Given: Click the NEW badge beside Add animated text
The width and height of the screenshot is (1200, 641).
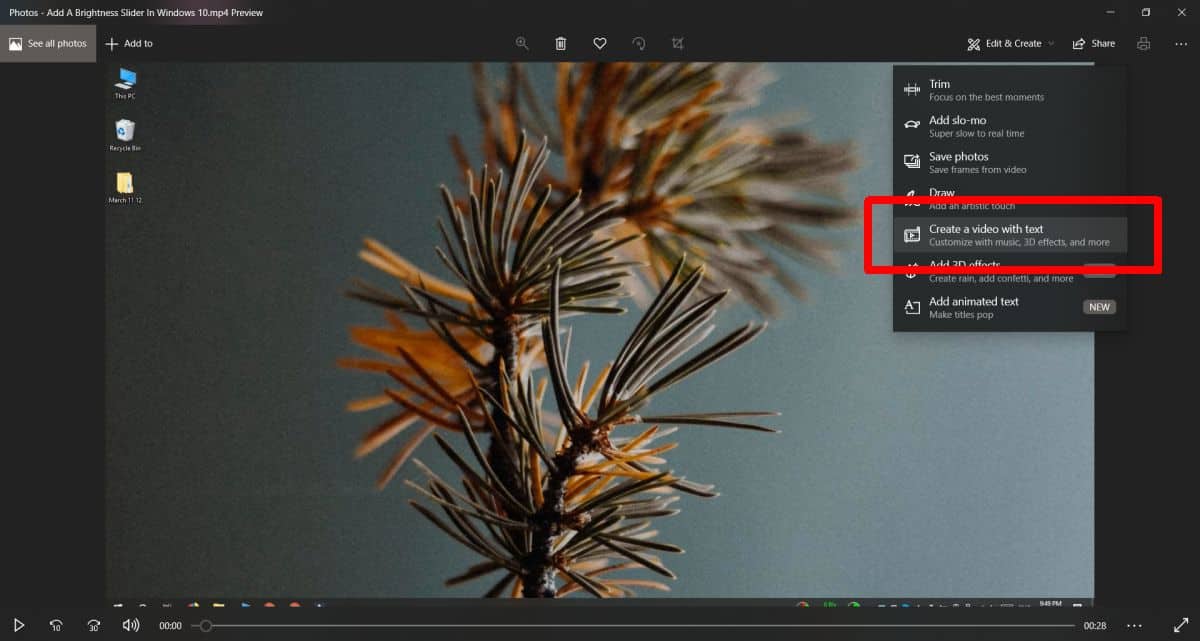Looking at the screenshot, I should (x=1099, y=307).
